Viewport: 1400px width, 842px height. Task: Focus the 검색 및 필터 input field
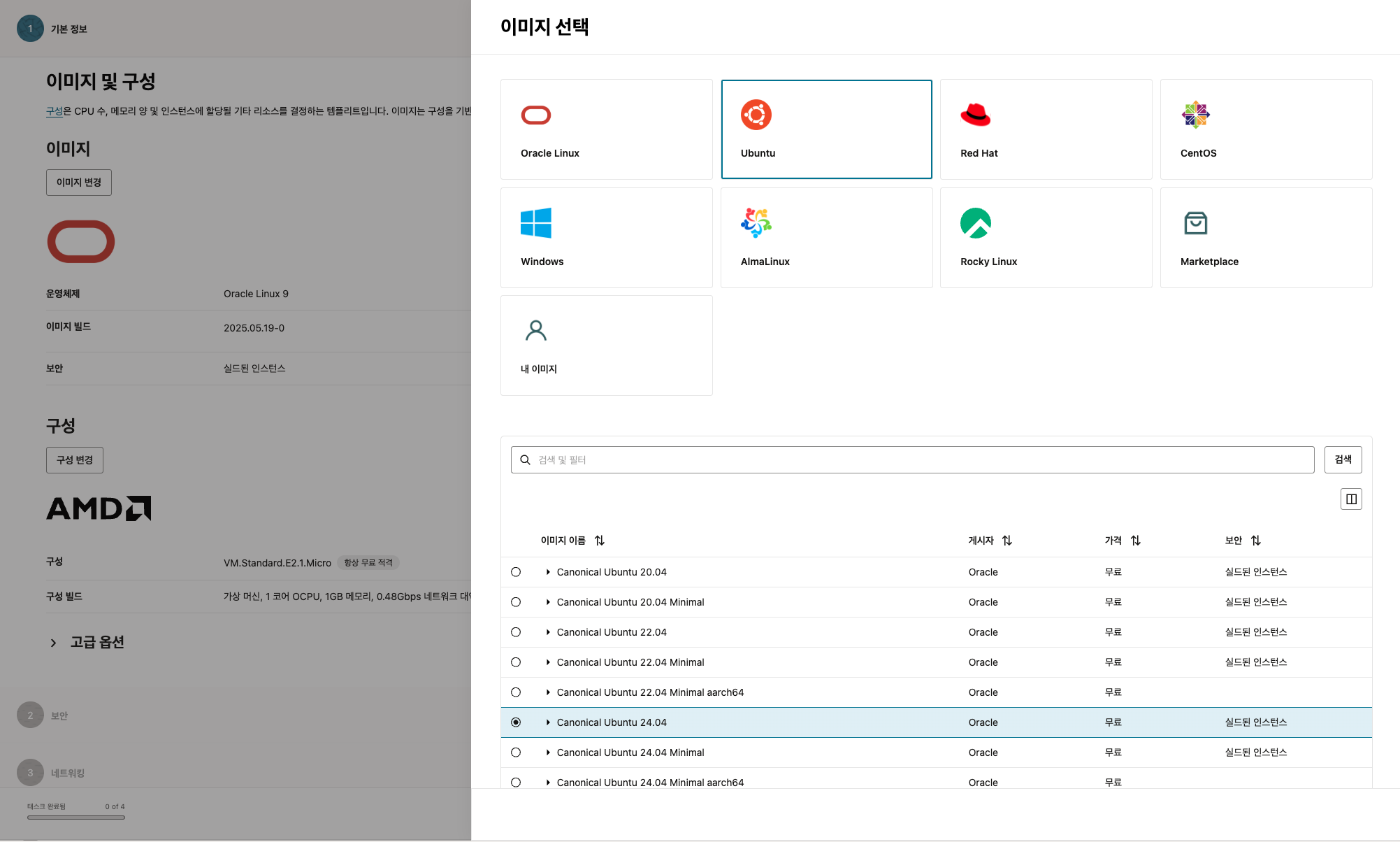(x=912, y=459)
